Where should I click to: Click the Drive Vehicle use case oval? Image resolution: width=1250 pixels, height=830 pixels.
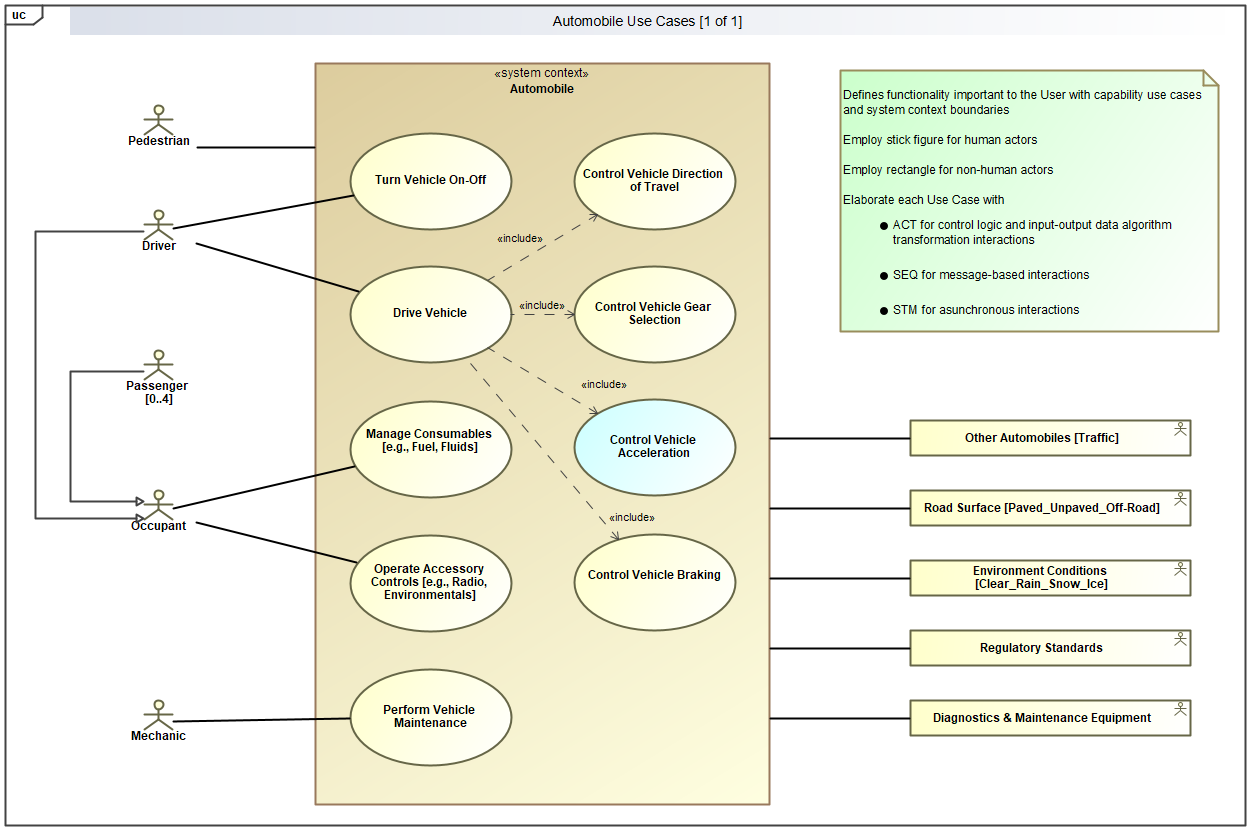[x=430, y=313]
